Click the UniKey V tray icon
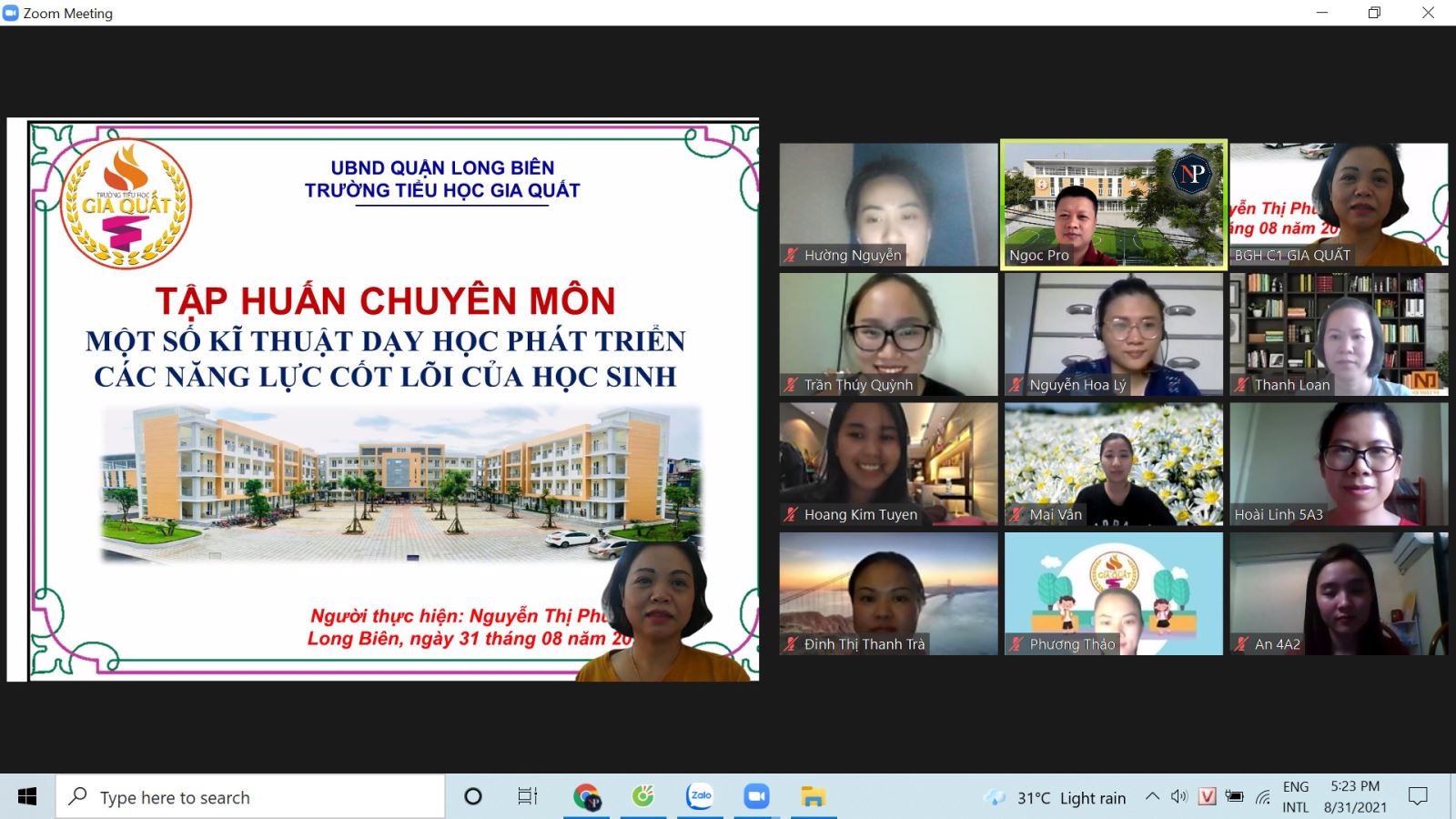Viewport: 1456px width, 819px height. click(1207, 797)
